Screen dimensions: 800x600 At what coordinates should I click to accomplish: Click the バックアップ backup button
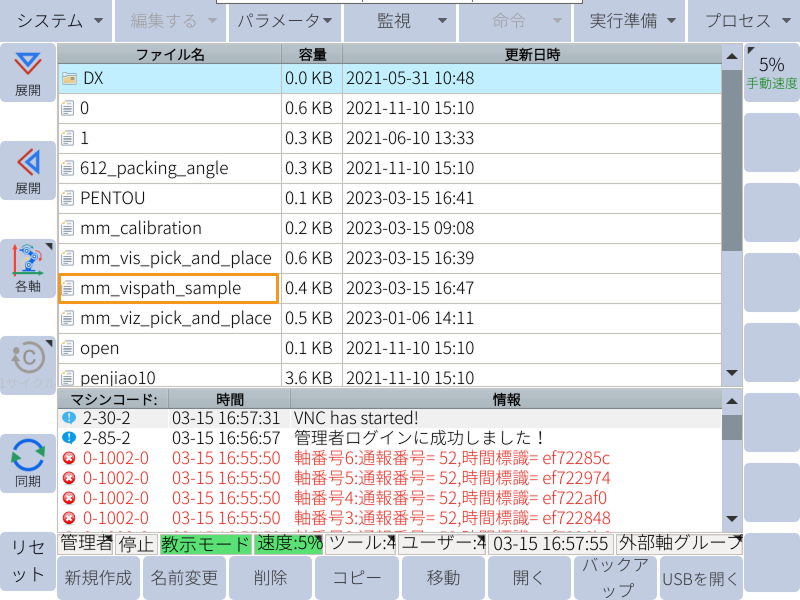(615, 578)
